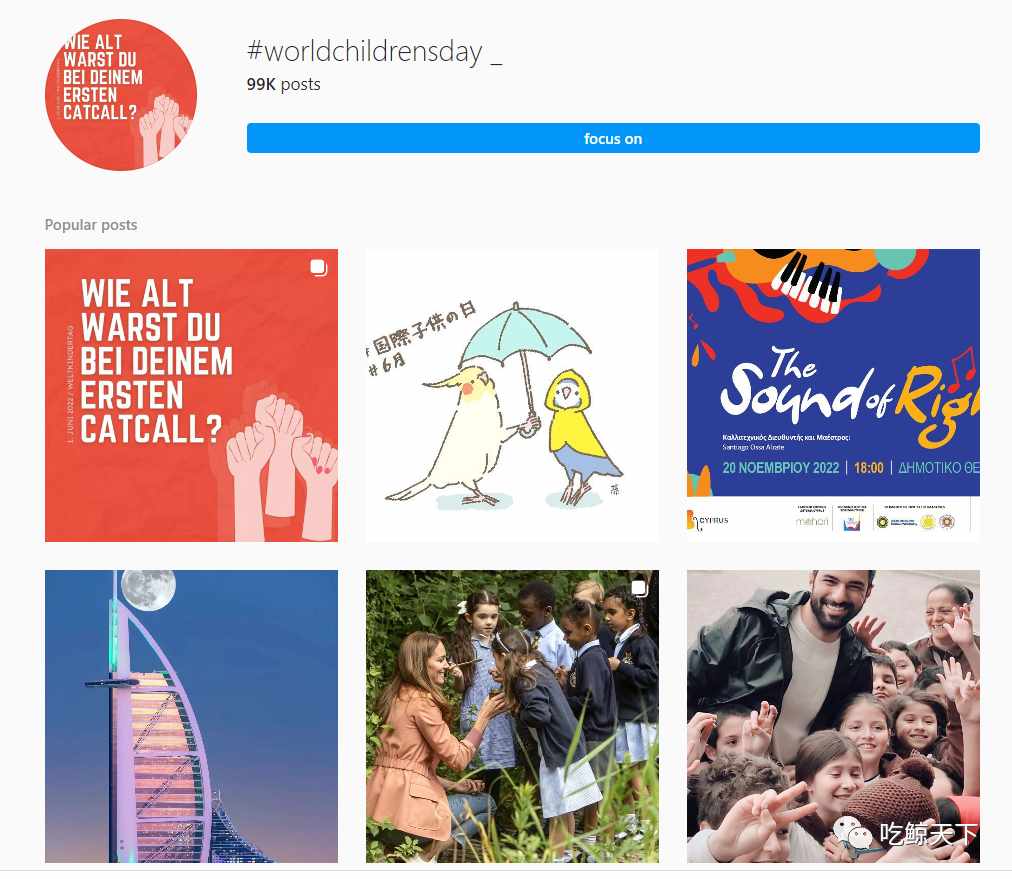Click the Popular posts section label
Viewport: 1012px width, 879px height.
point(91,225)
